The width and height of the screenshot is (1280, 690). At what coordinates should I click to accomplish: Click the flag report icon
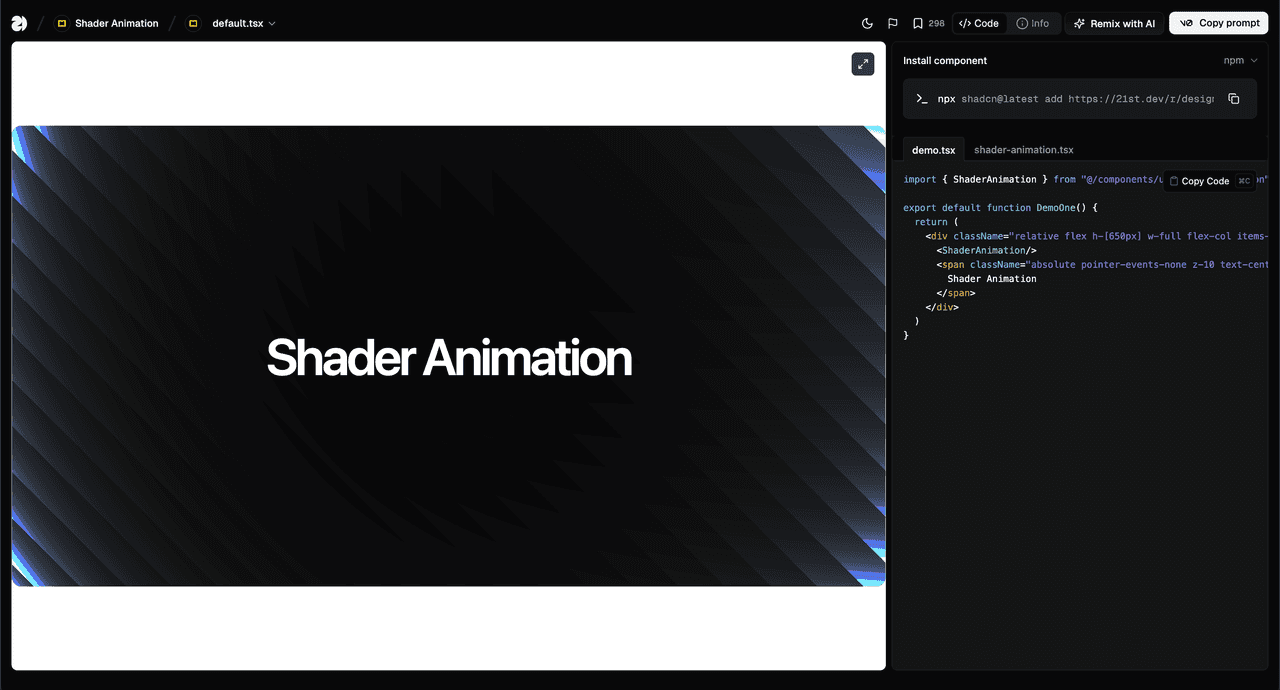coord(893,23)
